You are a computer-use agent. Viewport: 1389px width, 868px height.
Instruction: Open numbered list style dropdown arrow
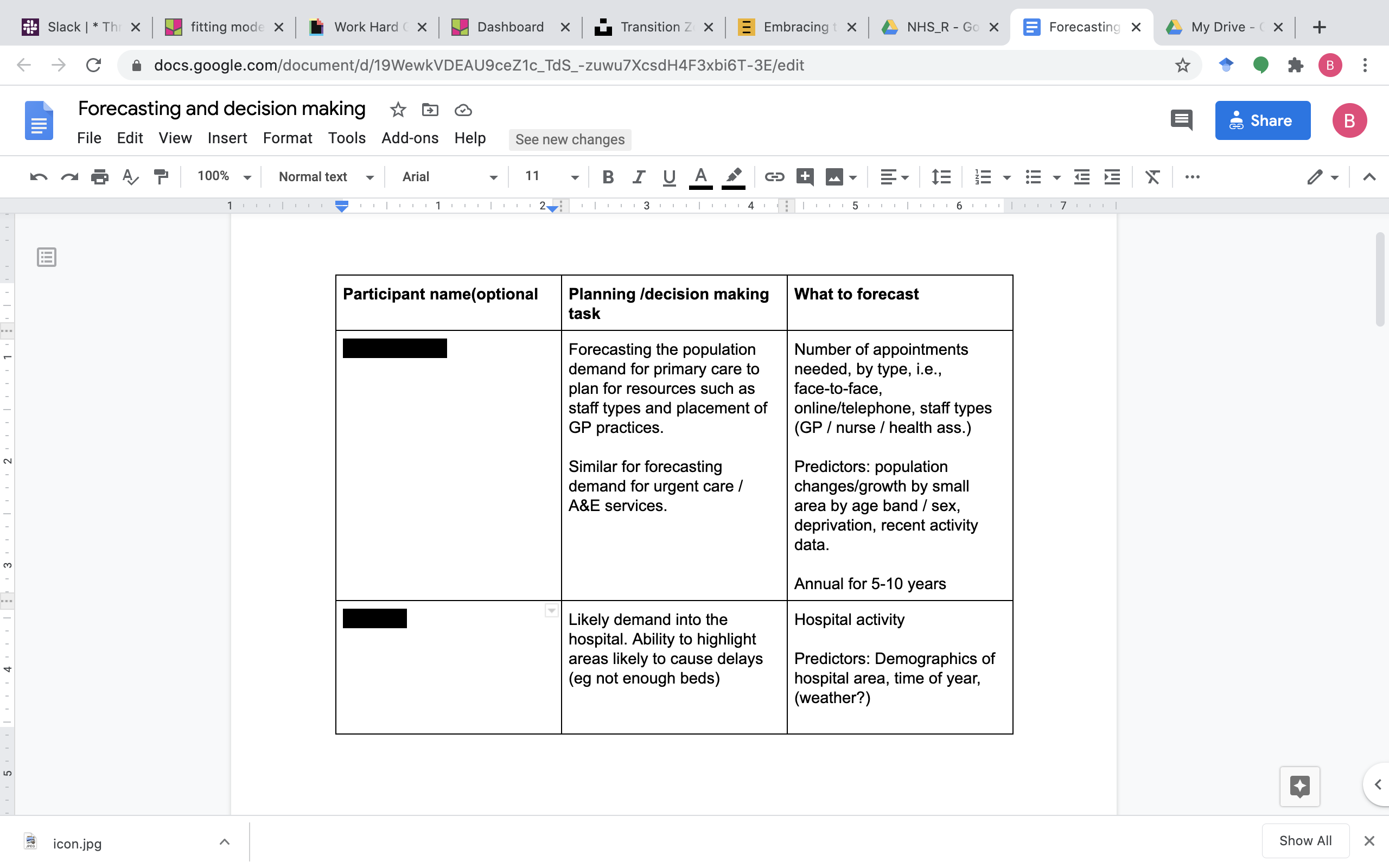pyautogui.click(x=1006, y=177)
